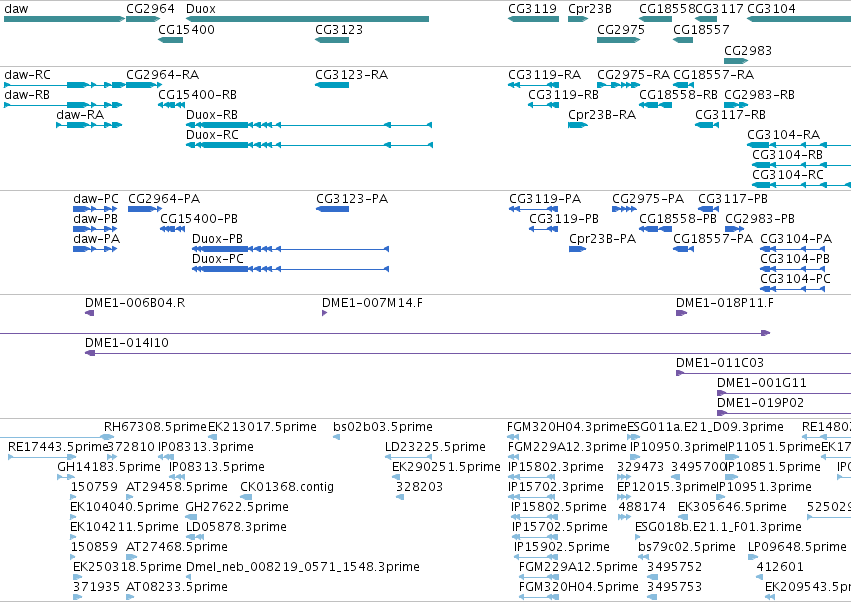
Task: Select the CG3104-PB protein label
Action: point(795,259)
